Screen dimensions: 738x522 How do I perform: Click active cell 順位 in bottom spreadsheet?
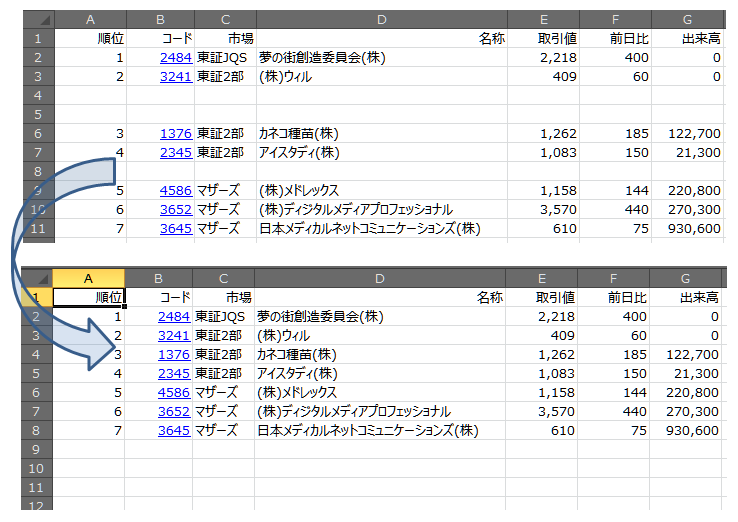[x=88, y=297]
